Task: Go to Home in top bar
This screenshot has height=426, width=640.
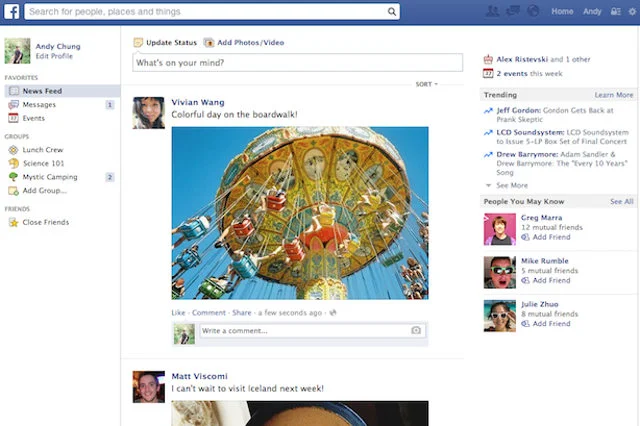Action: tap(562, 11)
